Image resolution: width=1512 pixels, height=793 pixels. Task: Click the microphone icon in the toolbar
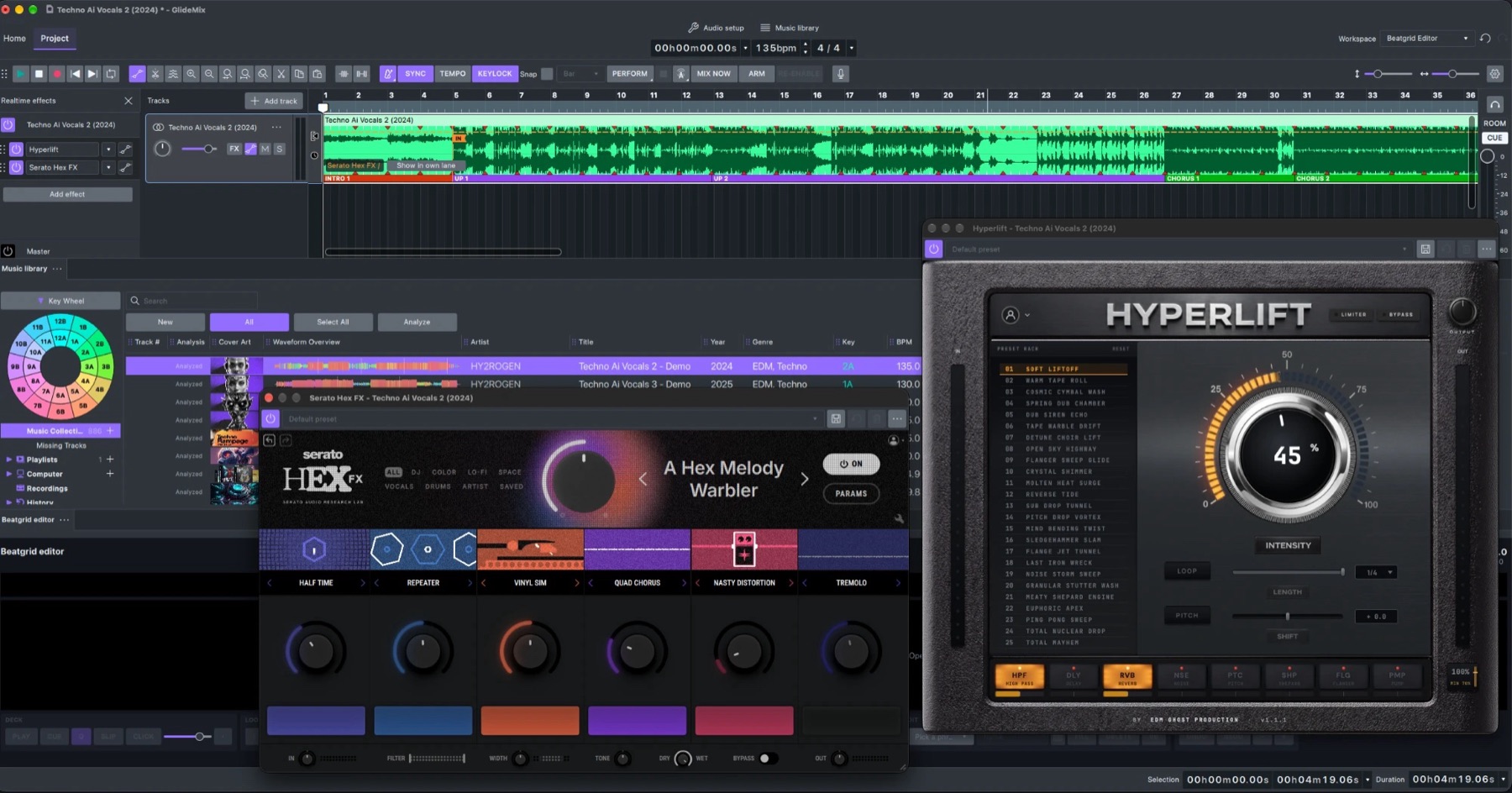(840, 74)
